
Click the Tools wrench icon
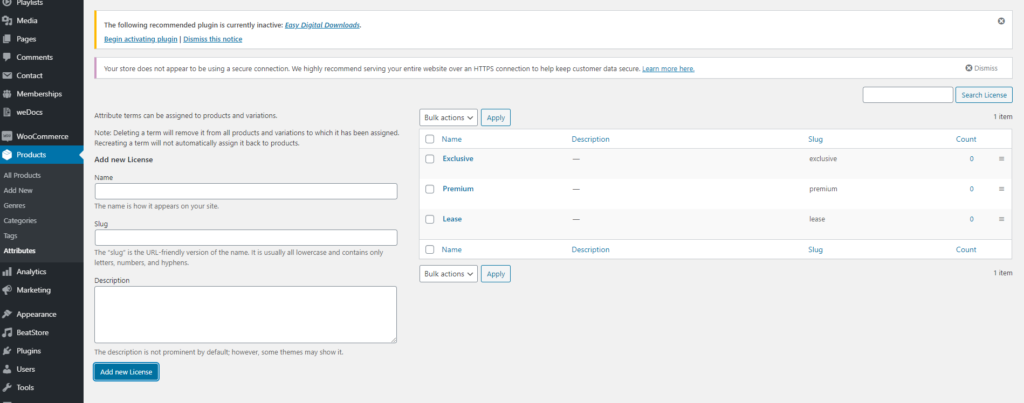7,387
